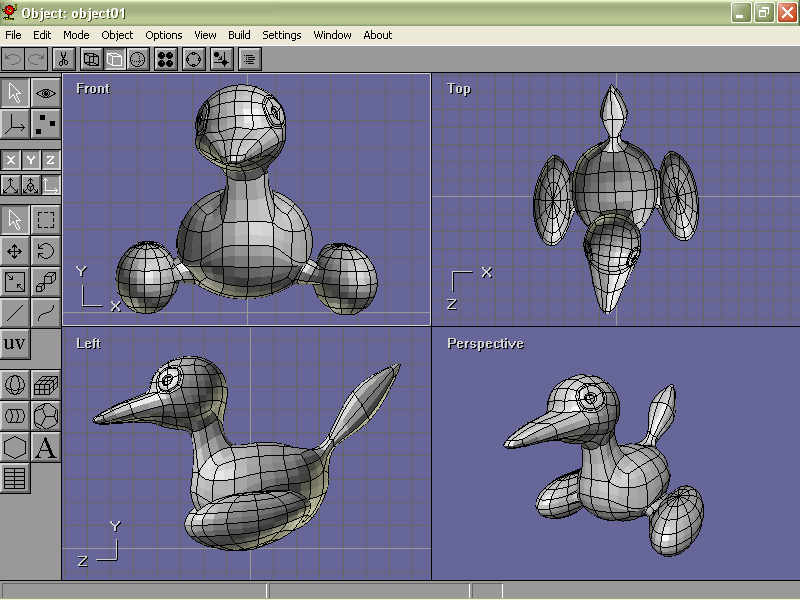Click the duck head in the Front view
This screenshot has height=600, width=800.
[240, 127]
